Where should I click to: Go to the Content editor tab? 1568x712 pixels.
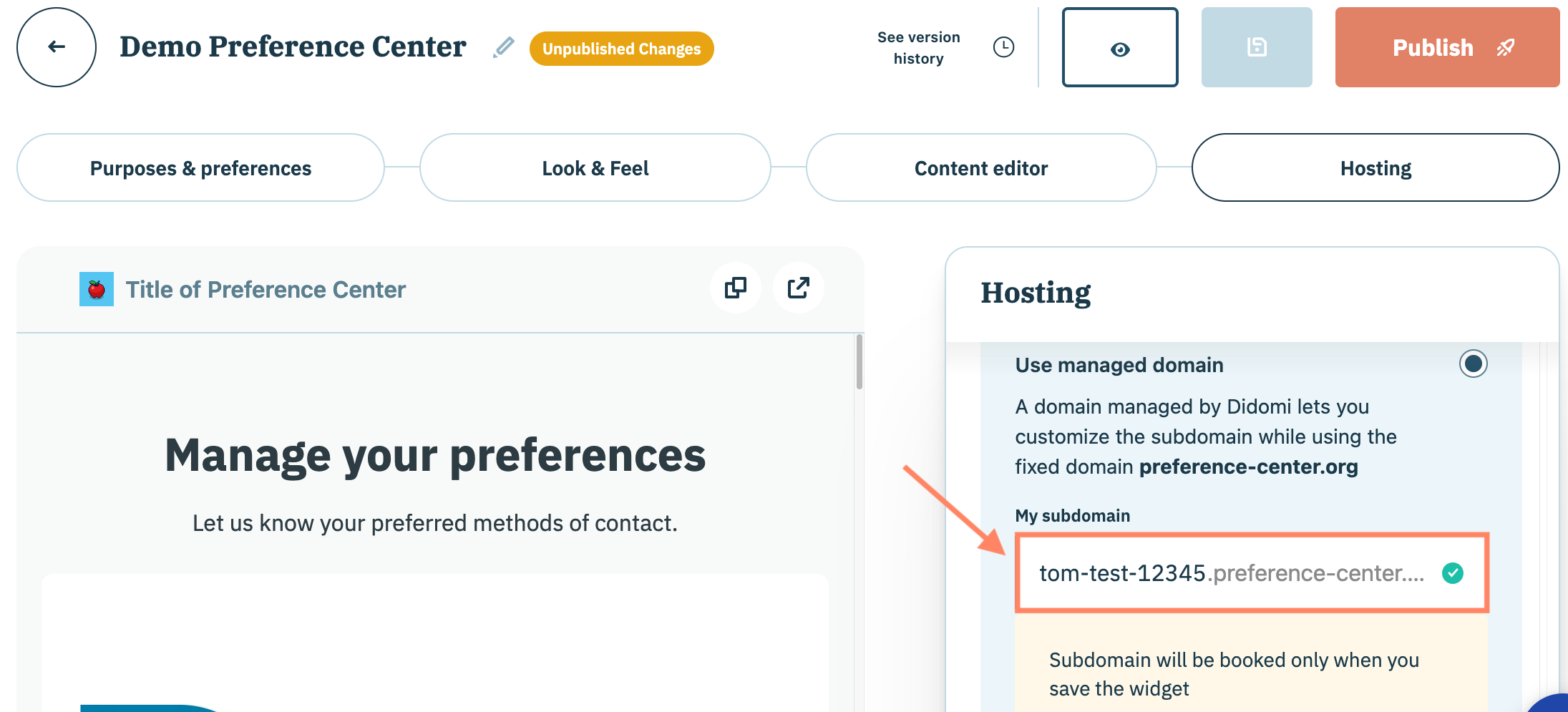pyautogui.click(x=980, y=168)
